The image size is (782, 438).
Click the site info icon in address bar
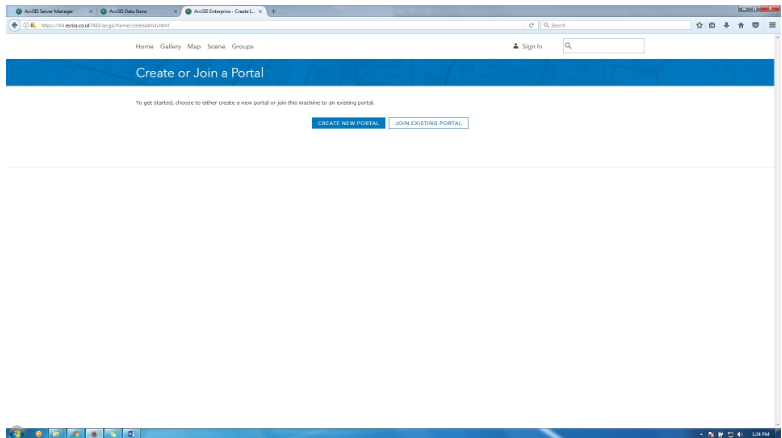tap(26, 25)
